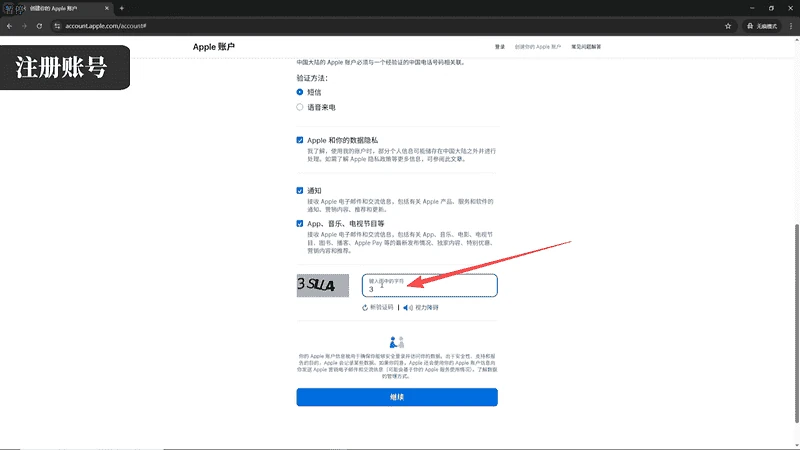Click the blue privacy handshake icon

point(396,342)
